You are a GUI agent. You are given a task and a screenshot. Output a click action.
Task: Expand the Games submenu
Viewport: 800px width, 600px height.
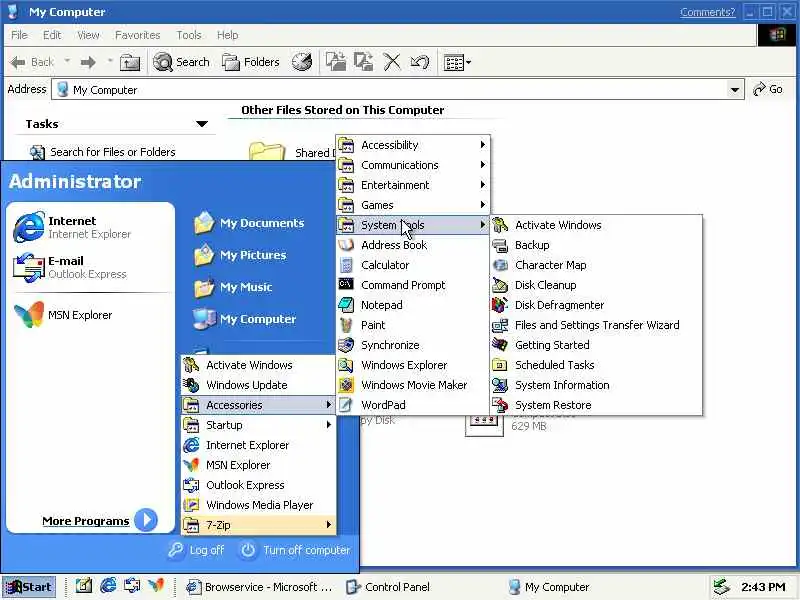point(413,205)
